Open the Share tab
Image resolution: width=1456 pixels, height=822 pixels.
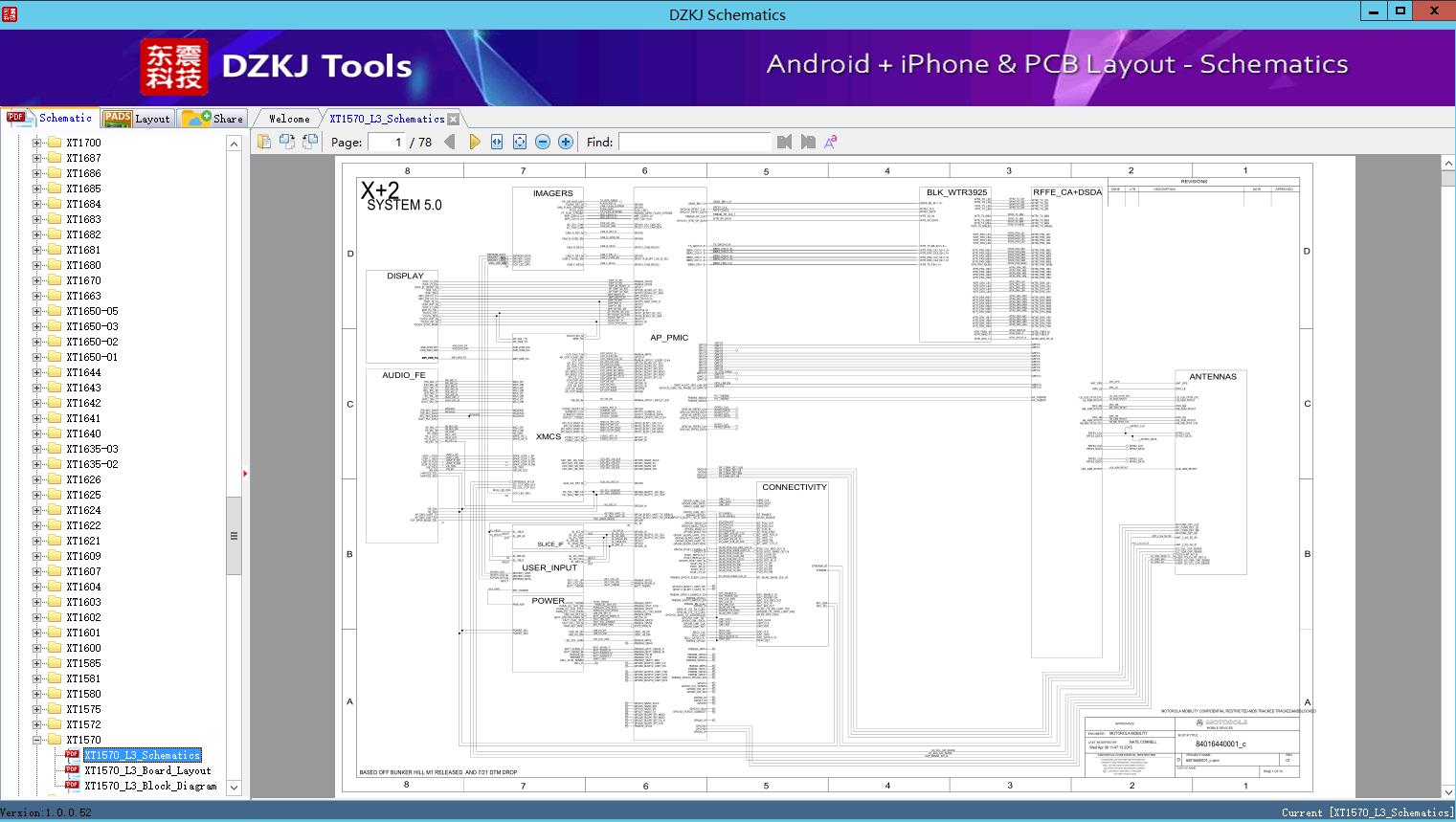[x=213, y=119]
